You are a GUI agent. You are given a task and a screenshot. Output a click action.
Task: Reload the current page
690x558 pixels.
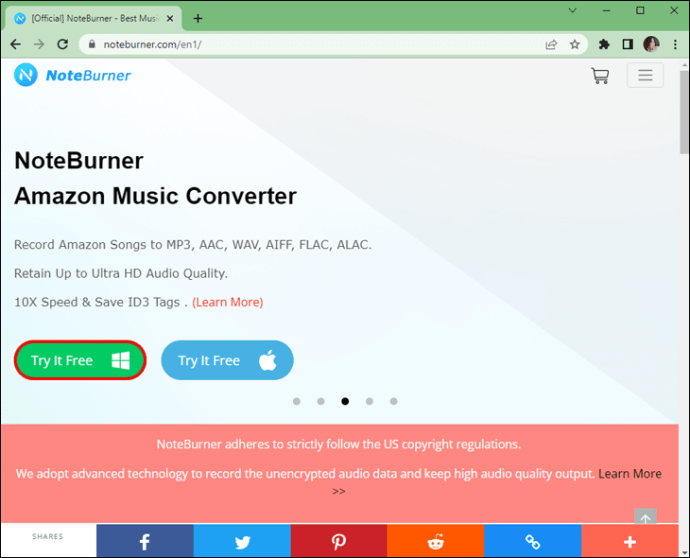pos(62,44)
